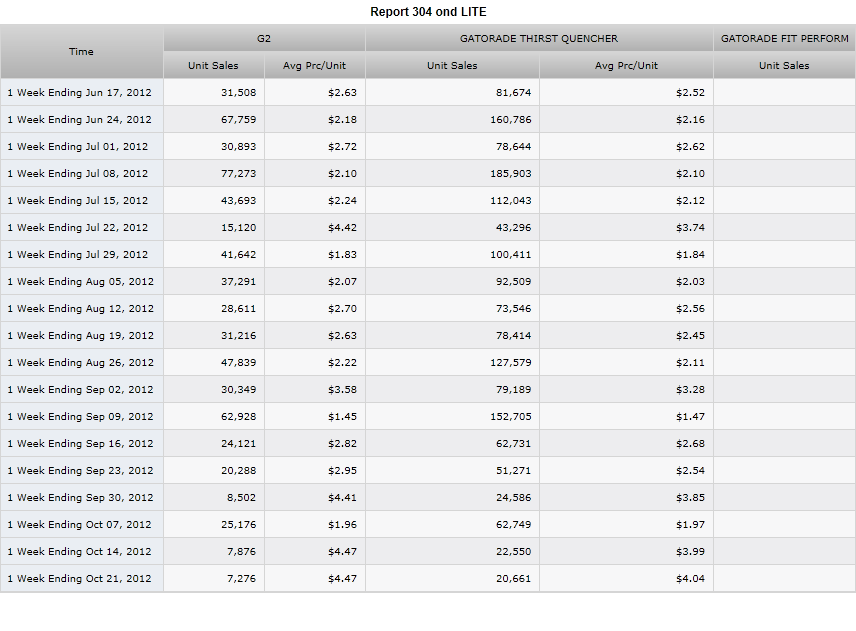This screenshot has height=631, width=856.
Task: Select row '1 Week Ending Sep 02, 2012'
Action: tap(428, 390)
